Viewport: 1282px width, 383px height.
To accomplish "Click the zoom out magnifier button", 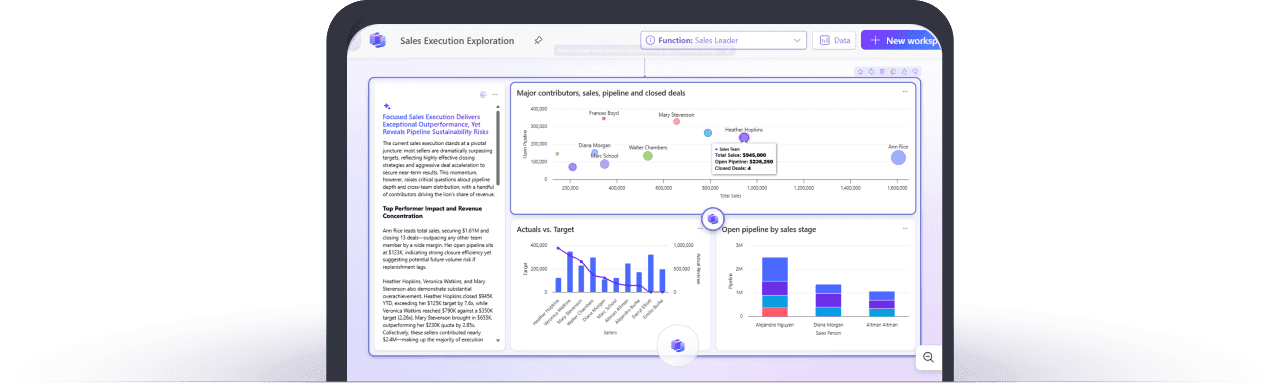I will [x=928, y=357].
